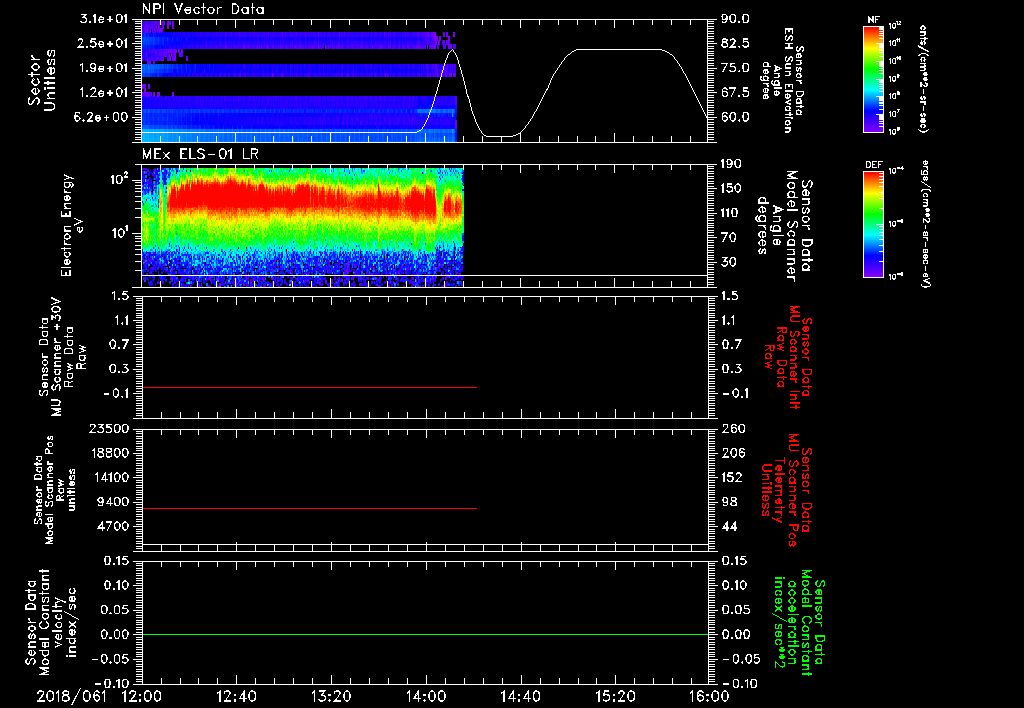
Task: Click the "2018/061" date label
Action: click(72, 696)
